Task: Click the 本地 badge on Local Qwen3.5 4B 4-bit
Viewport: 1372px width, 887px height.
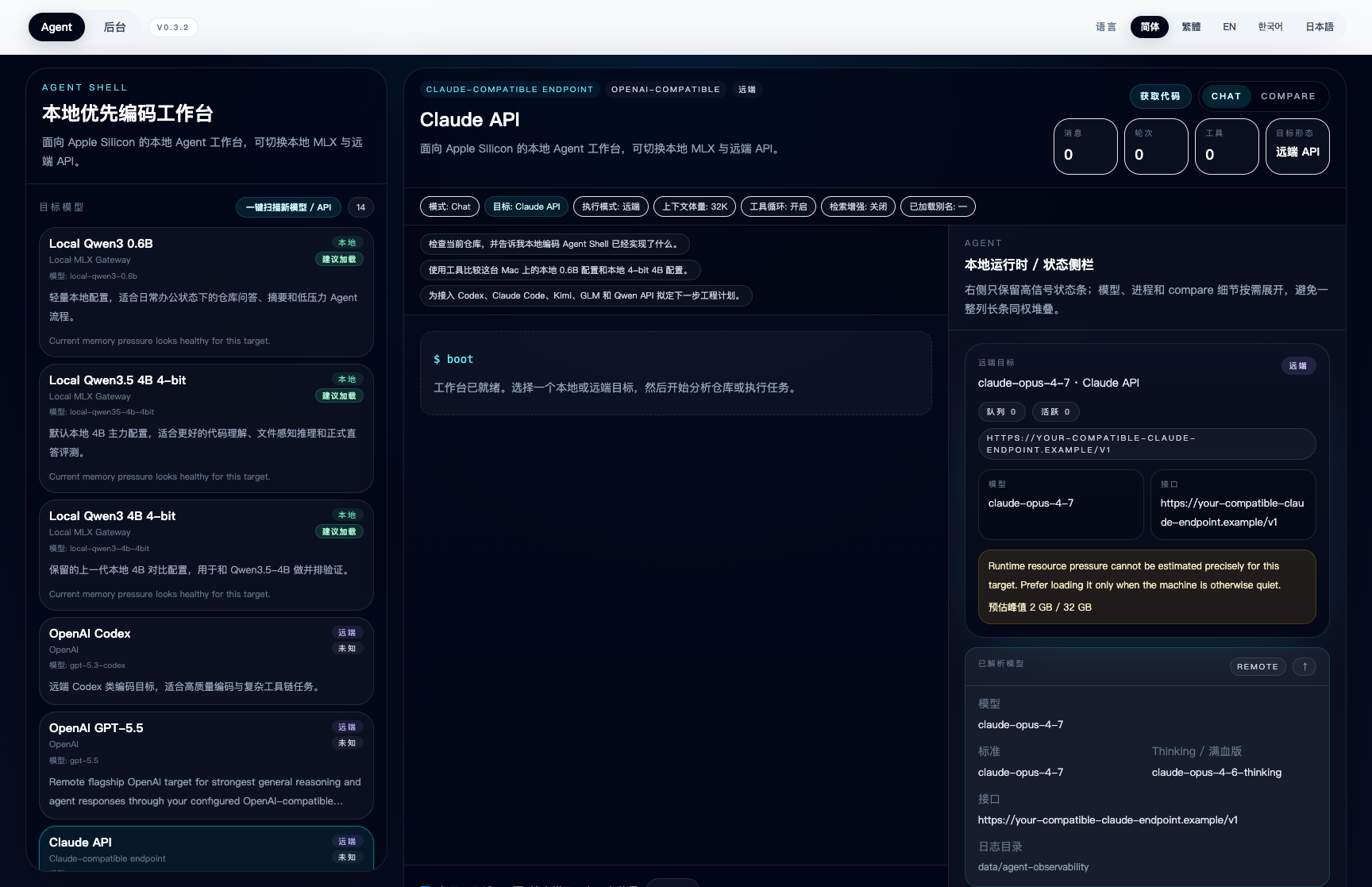Action: (x=347, y=380)
